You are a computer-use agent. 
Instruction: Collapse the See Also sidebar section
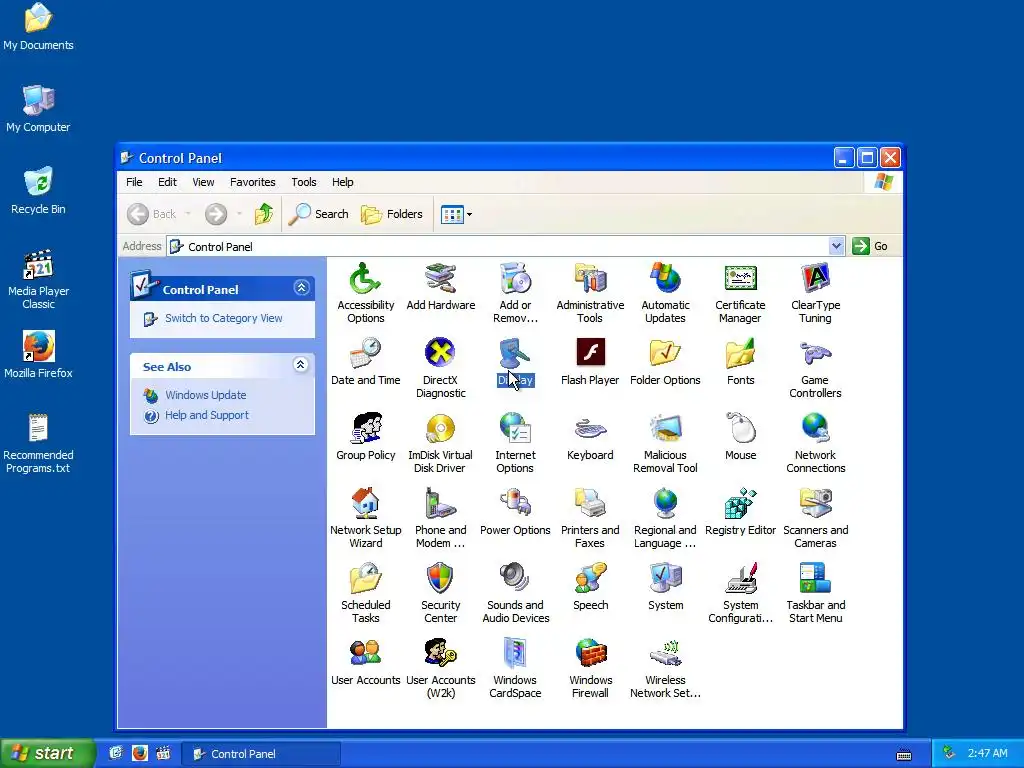coord(300,364)
